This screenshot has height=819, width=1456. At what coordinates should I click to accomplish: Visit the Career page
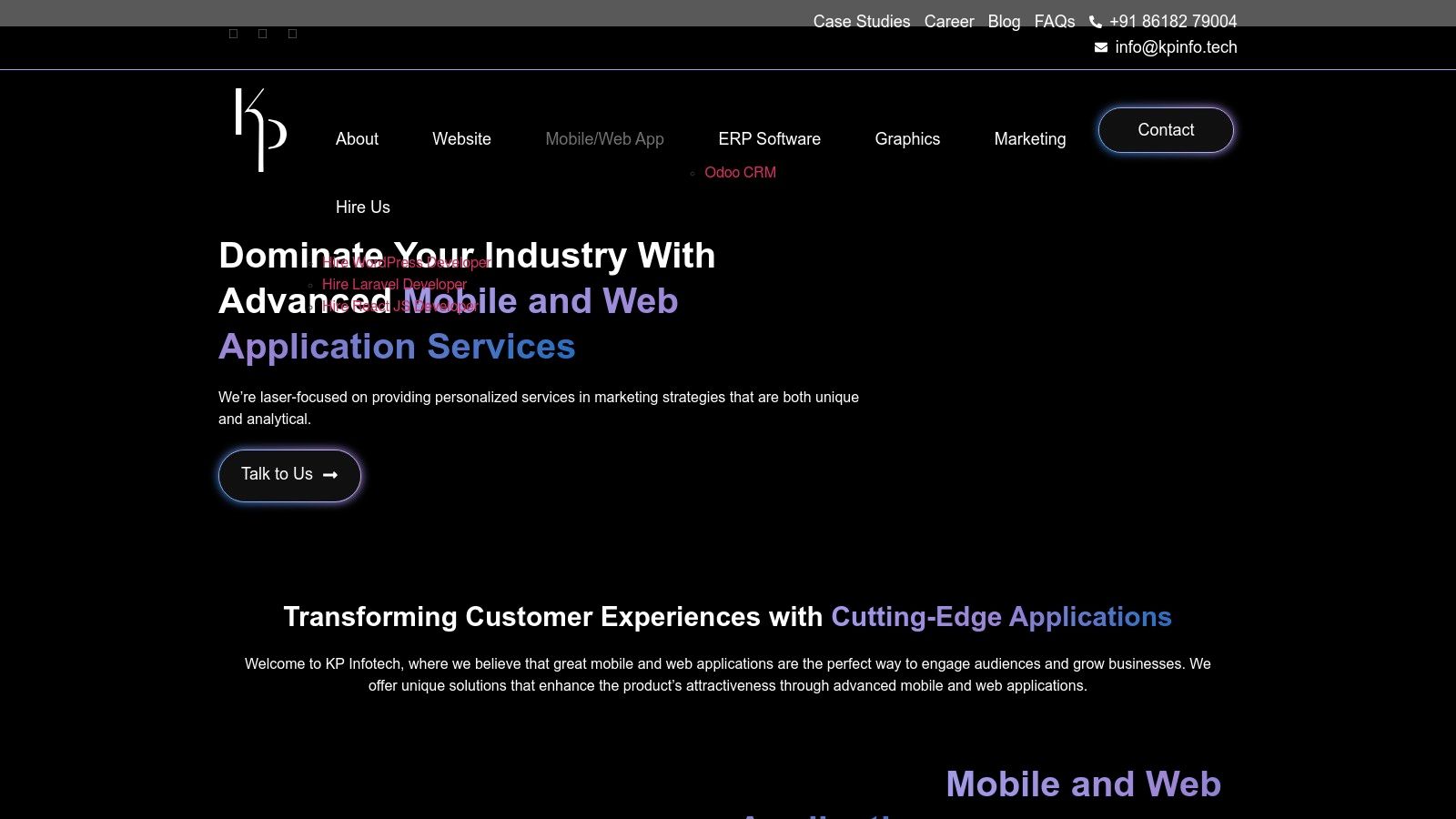[x=949, y=22]
